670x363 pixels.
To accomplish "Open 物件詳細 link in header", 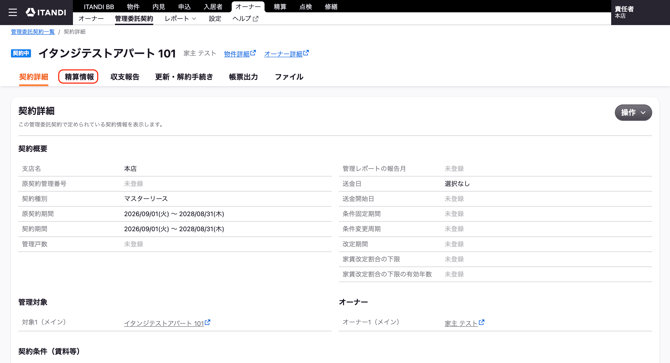I will (x=237, y=54).
